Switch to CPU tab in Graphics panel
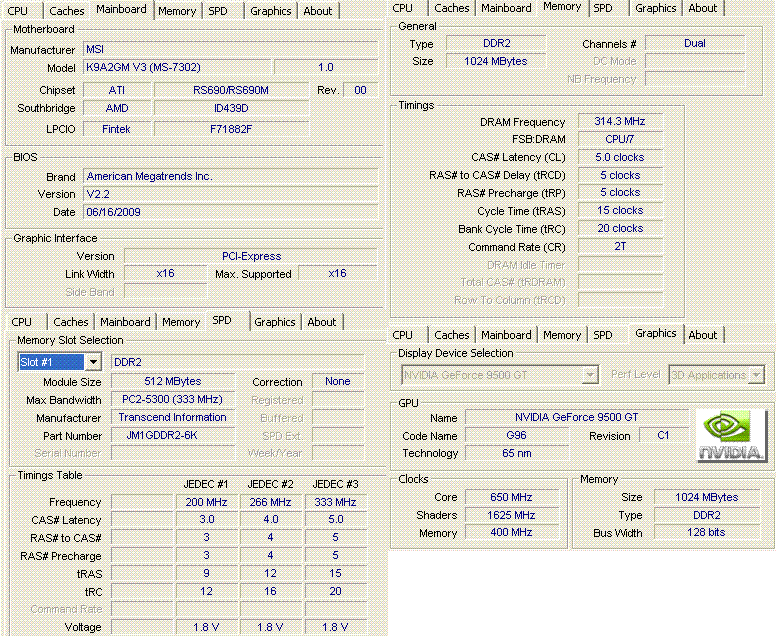The width and height of the screenshot is (776, 636). click(402, 335)
